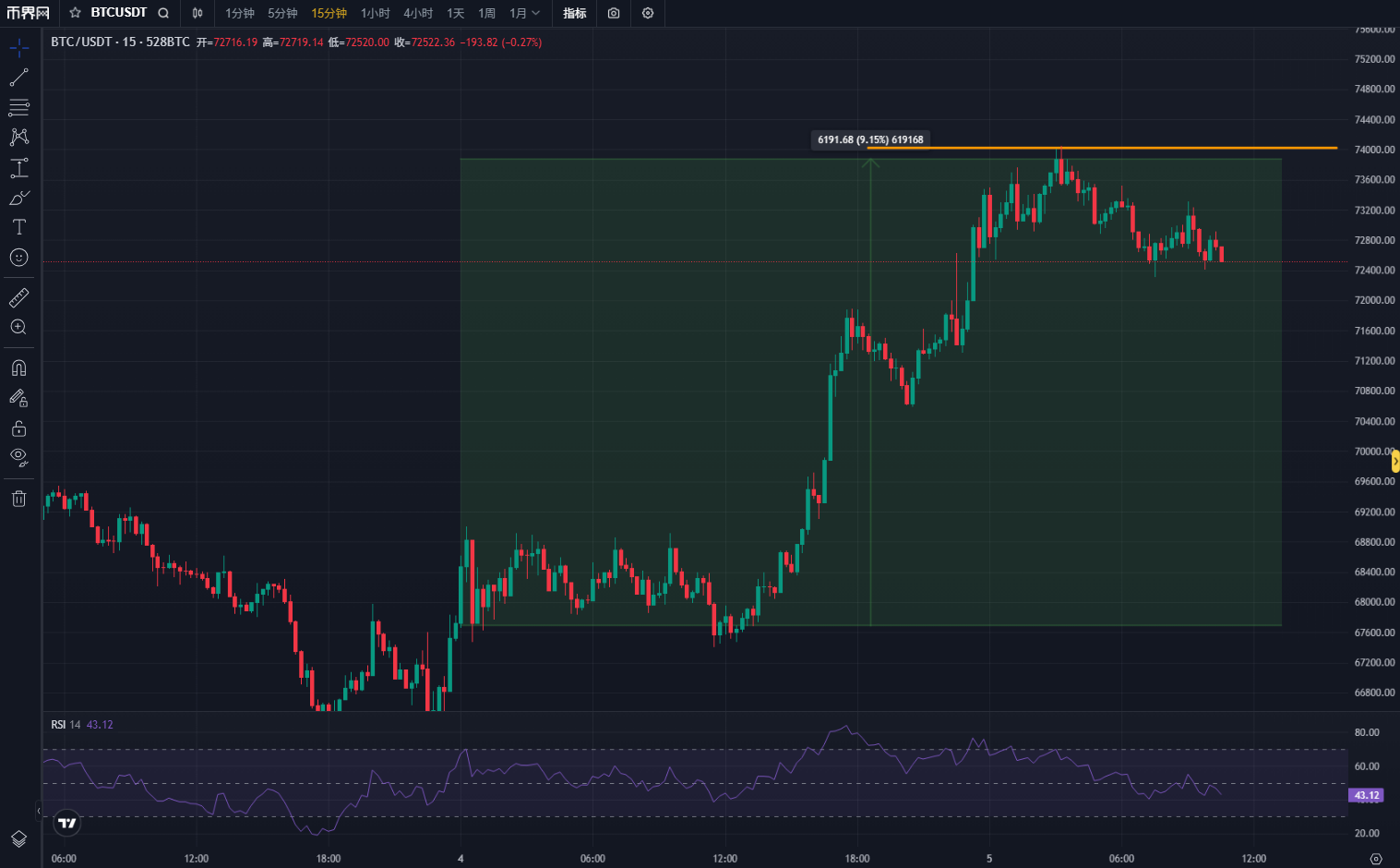Activate the ruler measure tool

point(18,297)
